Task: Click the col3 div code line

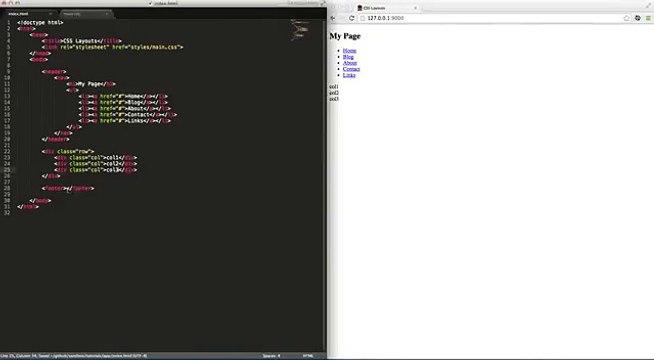Action: click(x=96, y=170)
